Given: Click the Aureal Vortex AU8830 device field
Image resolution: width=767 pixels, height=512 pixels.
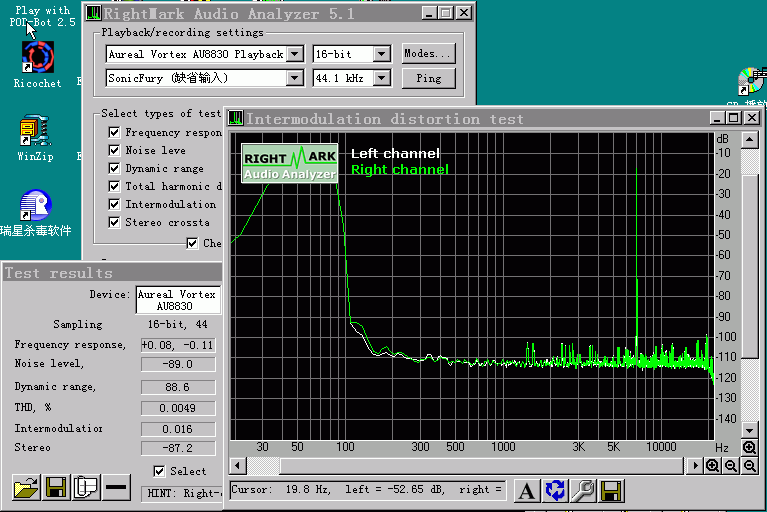Looking at the screenshot, I should [178, 300].
